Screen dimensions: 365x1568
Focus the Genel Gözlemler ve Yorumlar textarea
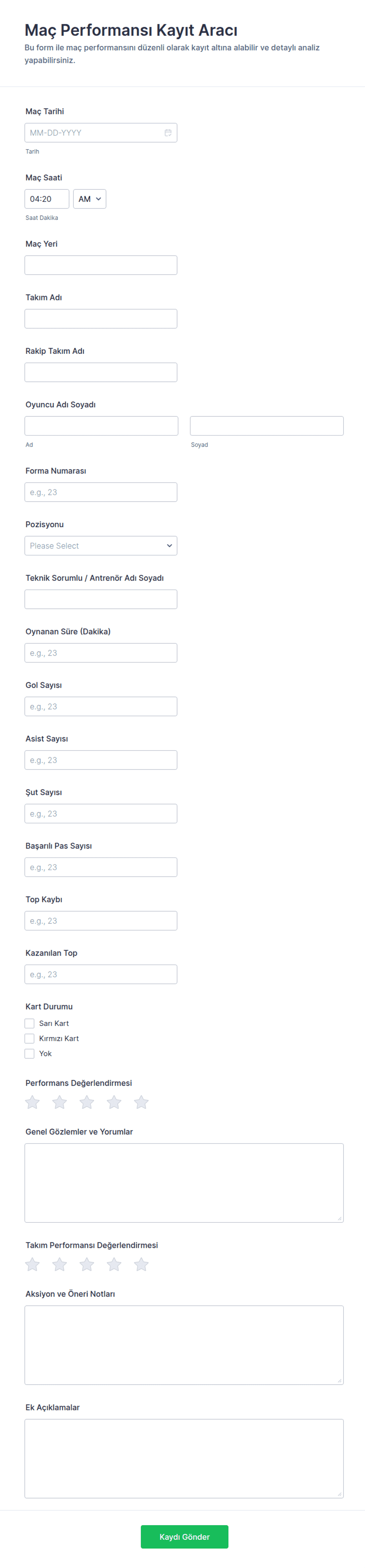(184, 1183)
